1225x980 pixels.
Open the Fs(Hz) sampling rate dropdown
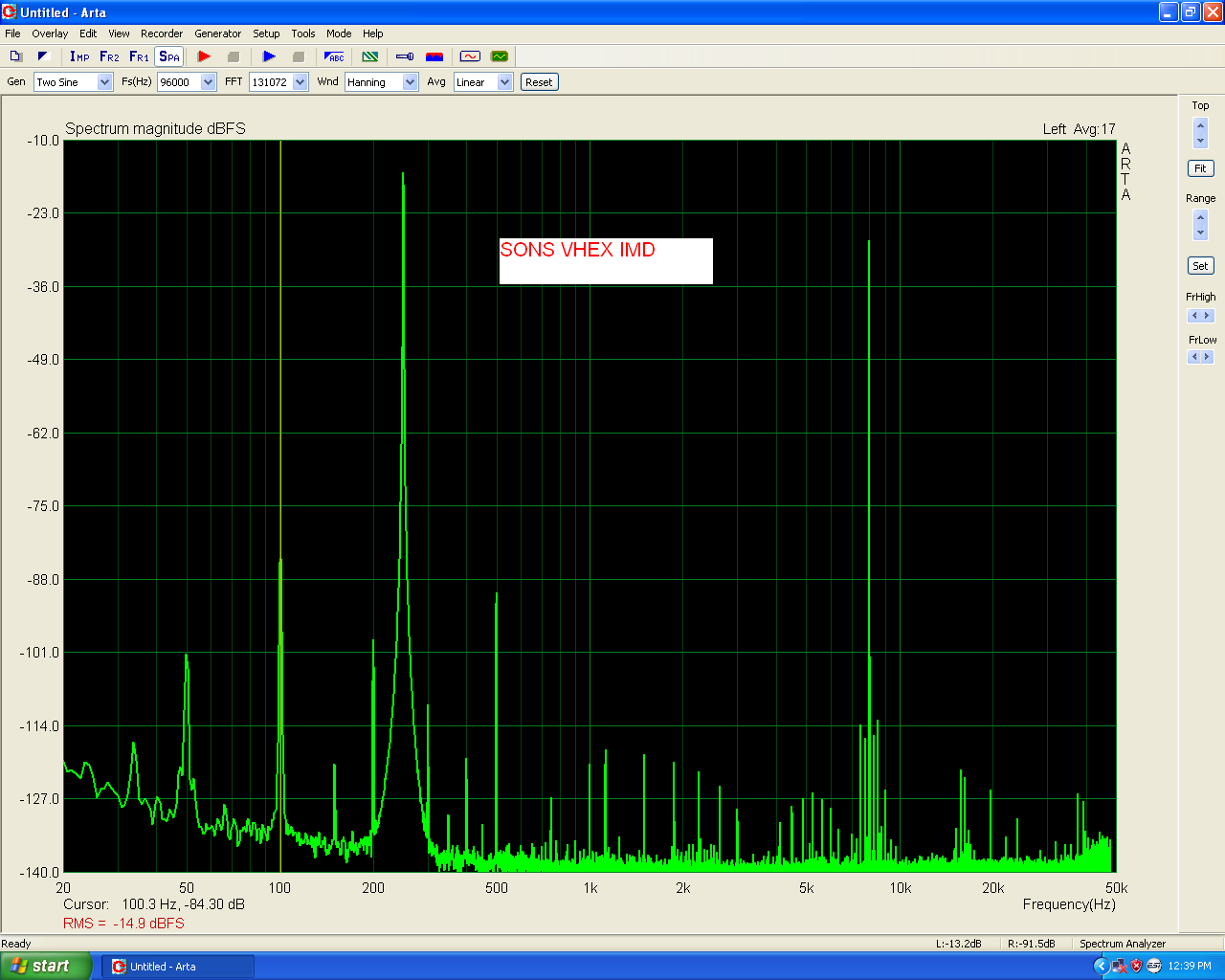(x=209, y=82)
